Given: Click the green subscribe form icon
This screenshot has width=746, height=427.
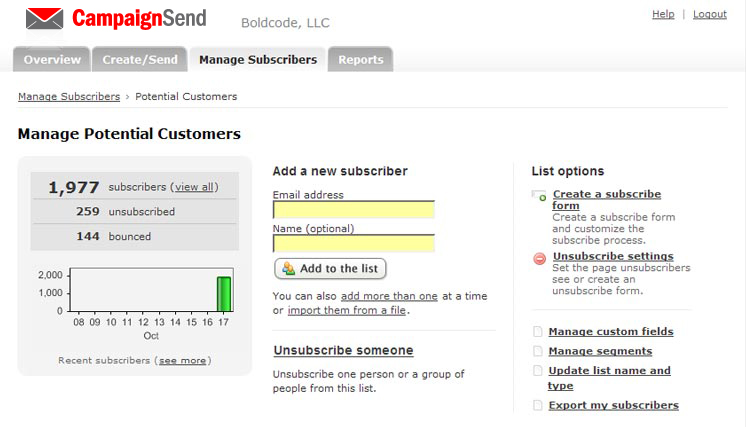Looking at the screenshot, I should [539, 196].
